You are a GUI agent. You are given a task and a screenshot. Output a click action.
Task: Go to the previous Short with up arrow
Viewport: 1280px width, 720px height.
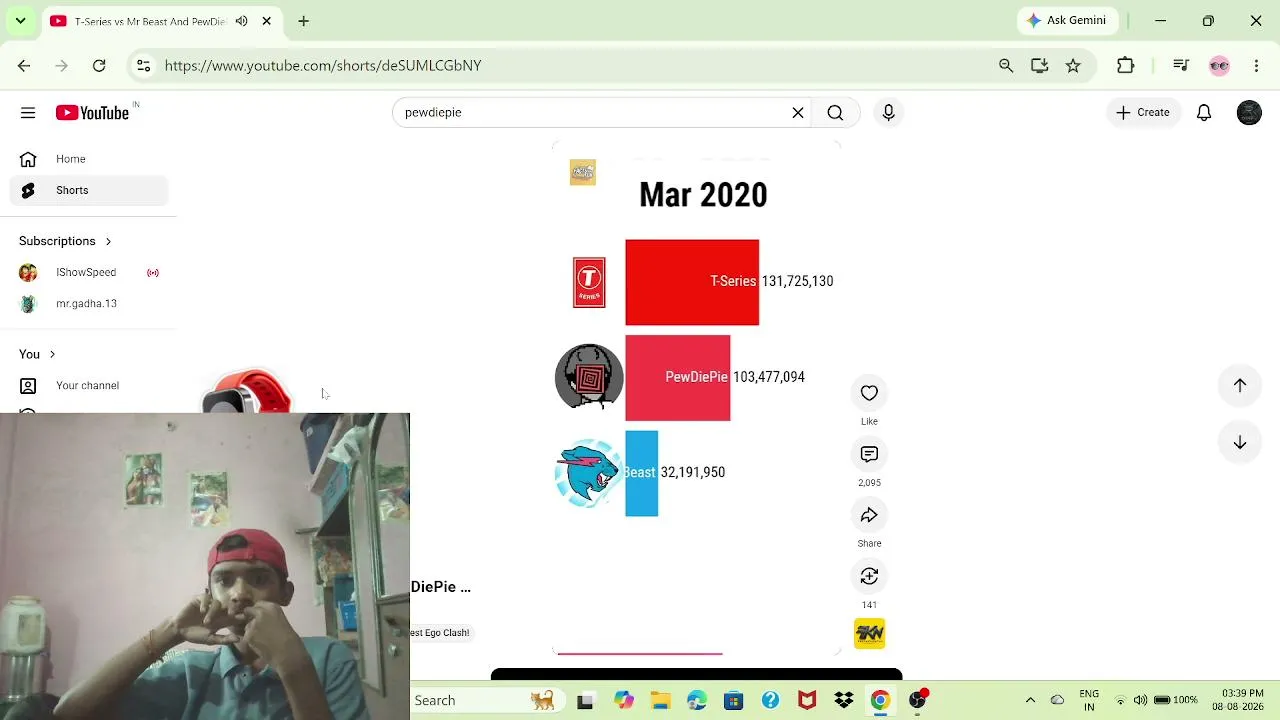pyautogui.click(x=1240, y=385)
